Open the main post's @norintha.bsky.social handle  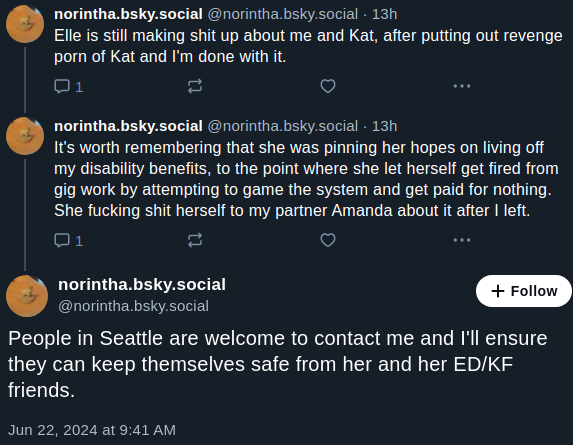pos(133,306)
